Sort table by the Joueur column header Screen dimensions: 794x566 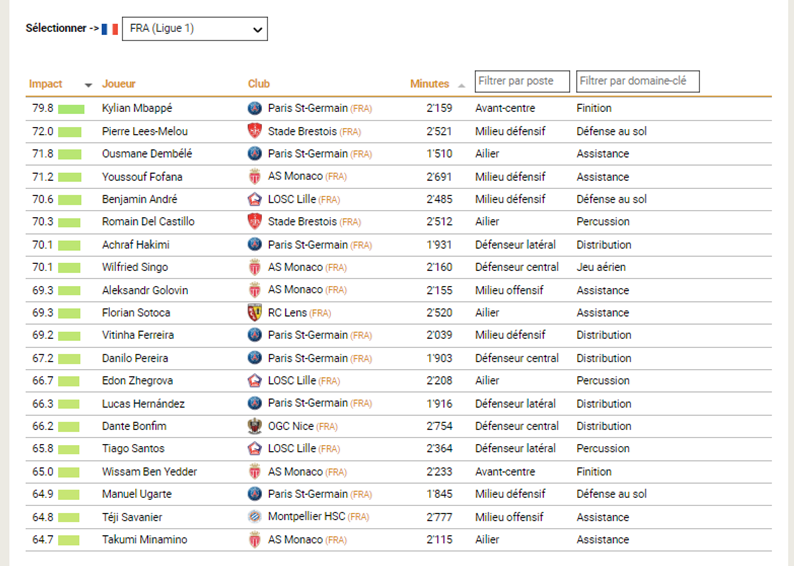[x=118, y=84]
